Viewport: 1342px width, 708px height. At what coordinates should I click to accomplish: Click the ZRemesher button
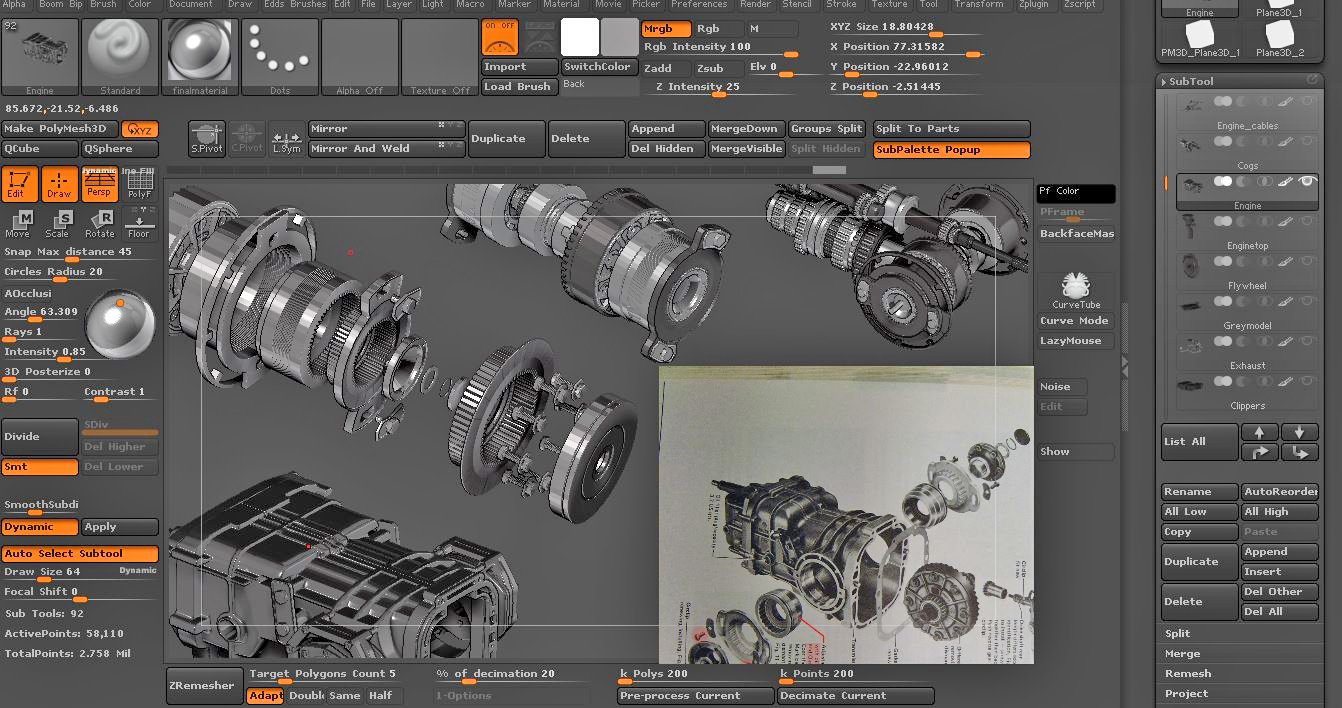click(x=204, y=685)
